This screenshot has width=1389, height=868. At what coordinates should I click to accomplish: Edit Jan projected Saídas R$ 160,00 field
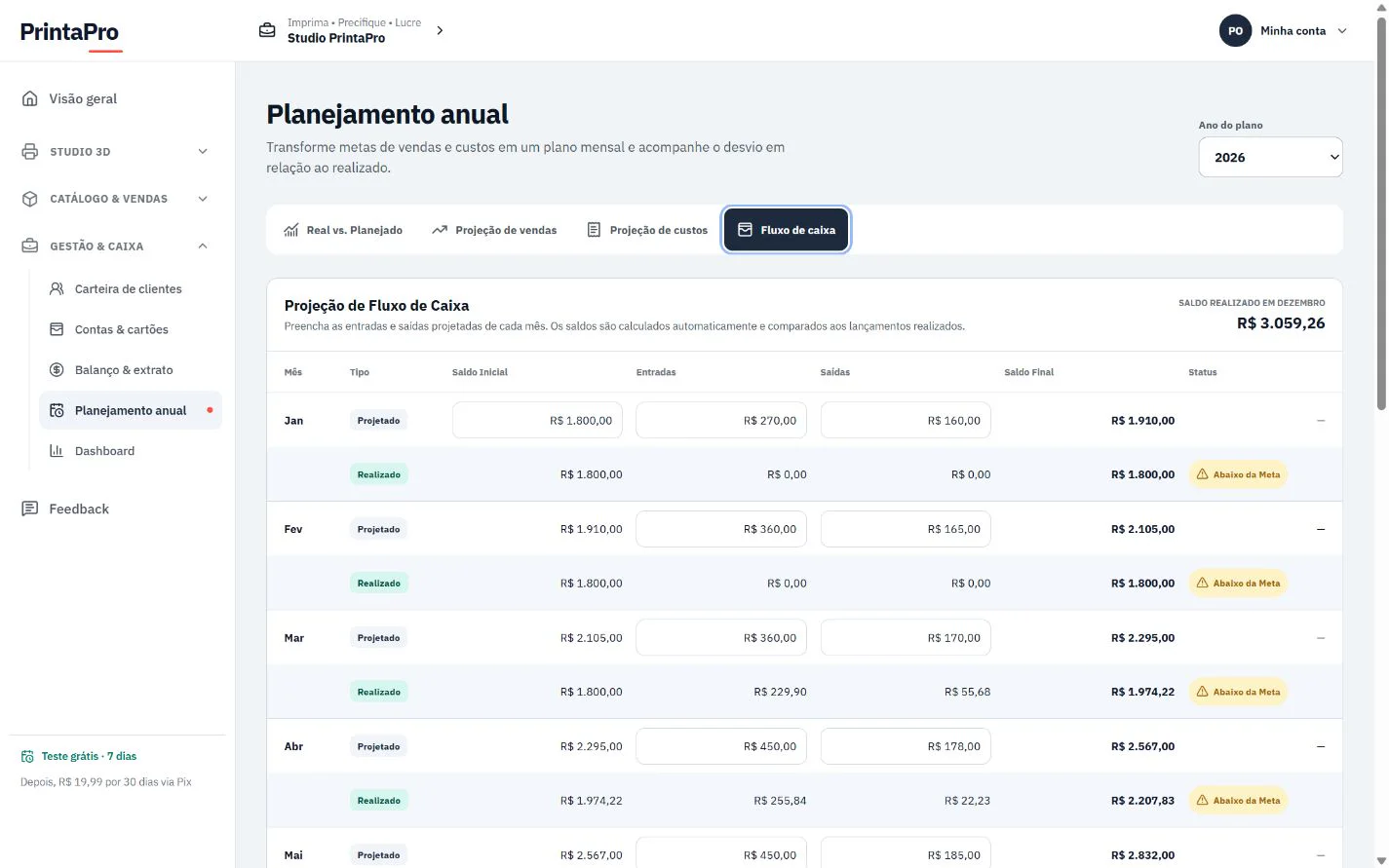(906, 421)
